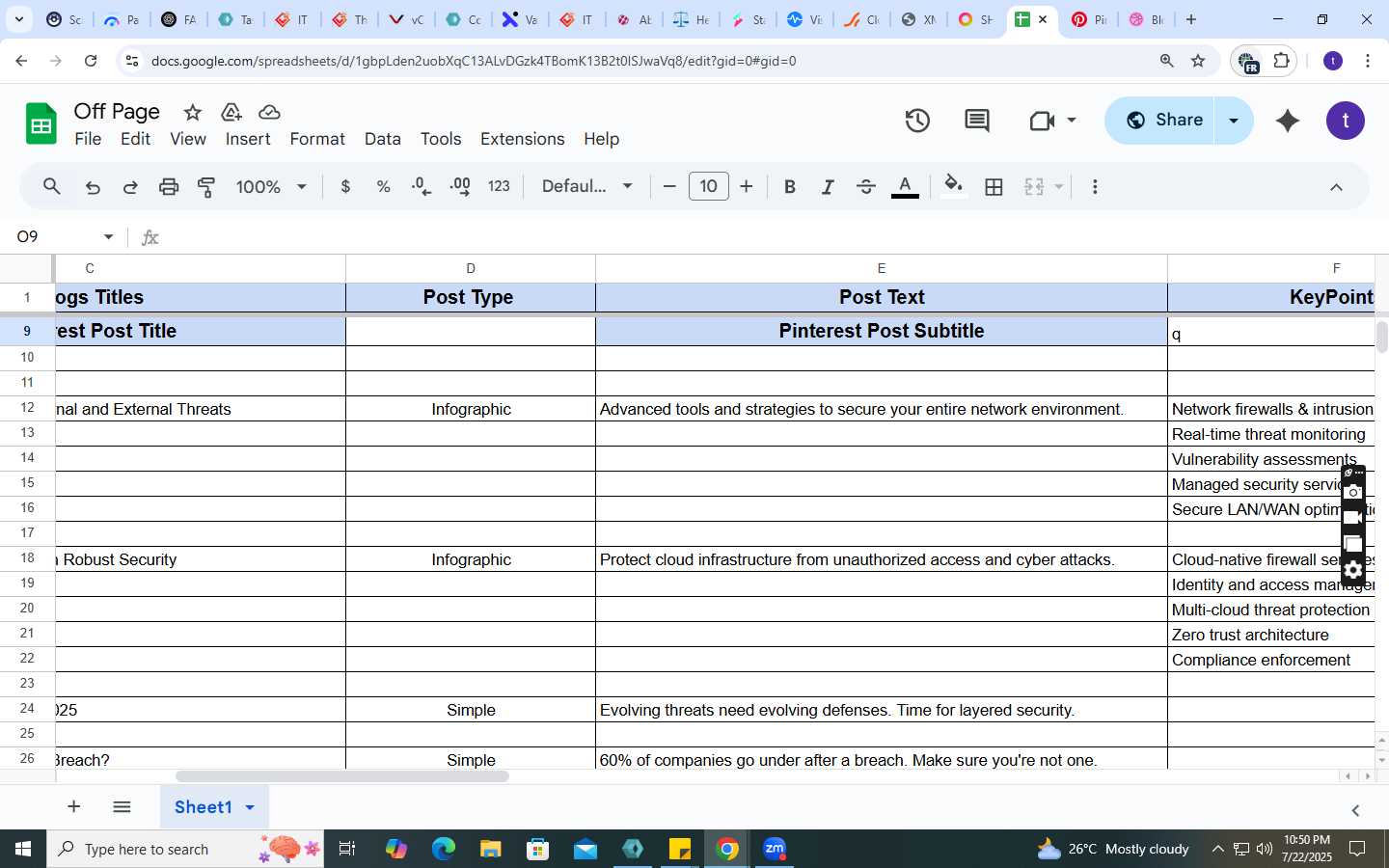Open the comments panel
This screenshot has width=1389, height=868.
(x=977, y=121)
